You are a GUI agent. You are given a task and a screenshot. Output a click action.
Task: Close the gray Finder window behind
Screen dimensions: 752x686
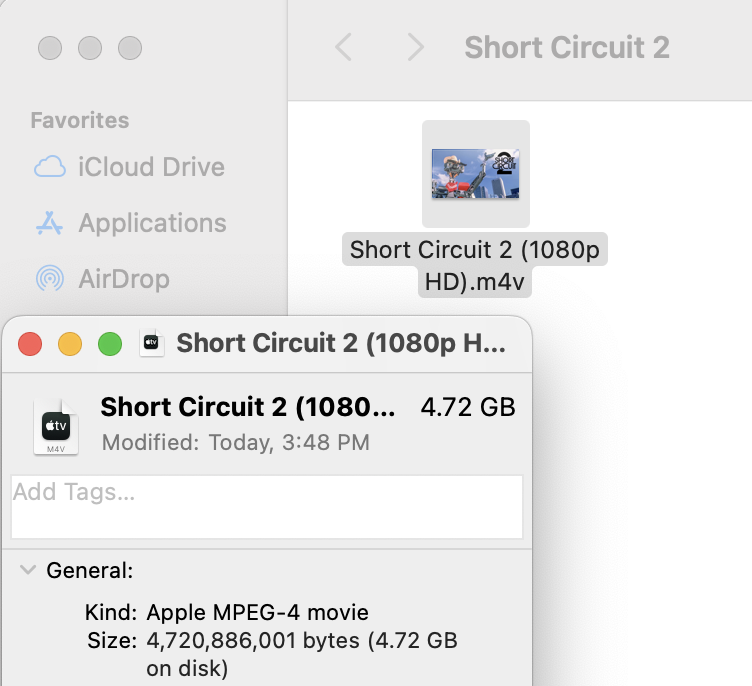(x=50, y=47)
